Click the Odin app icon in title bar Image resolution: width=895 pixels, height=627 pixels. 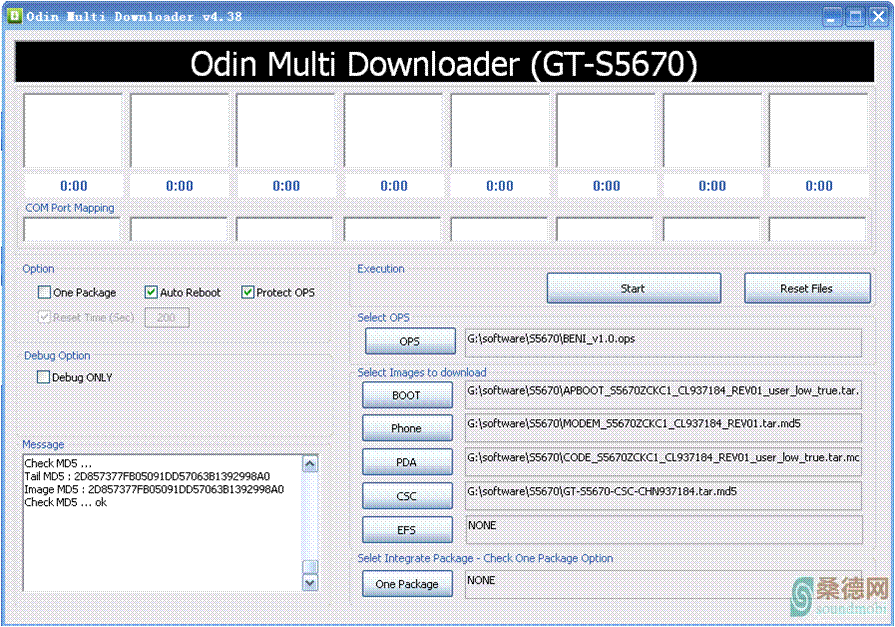click(x=14, y=15)
